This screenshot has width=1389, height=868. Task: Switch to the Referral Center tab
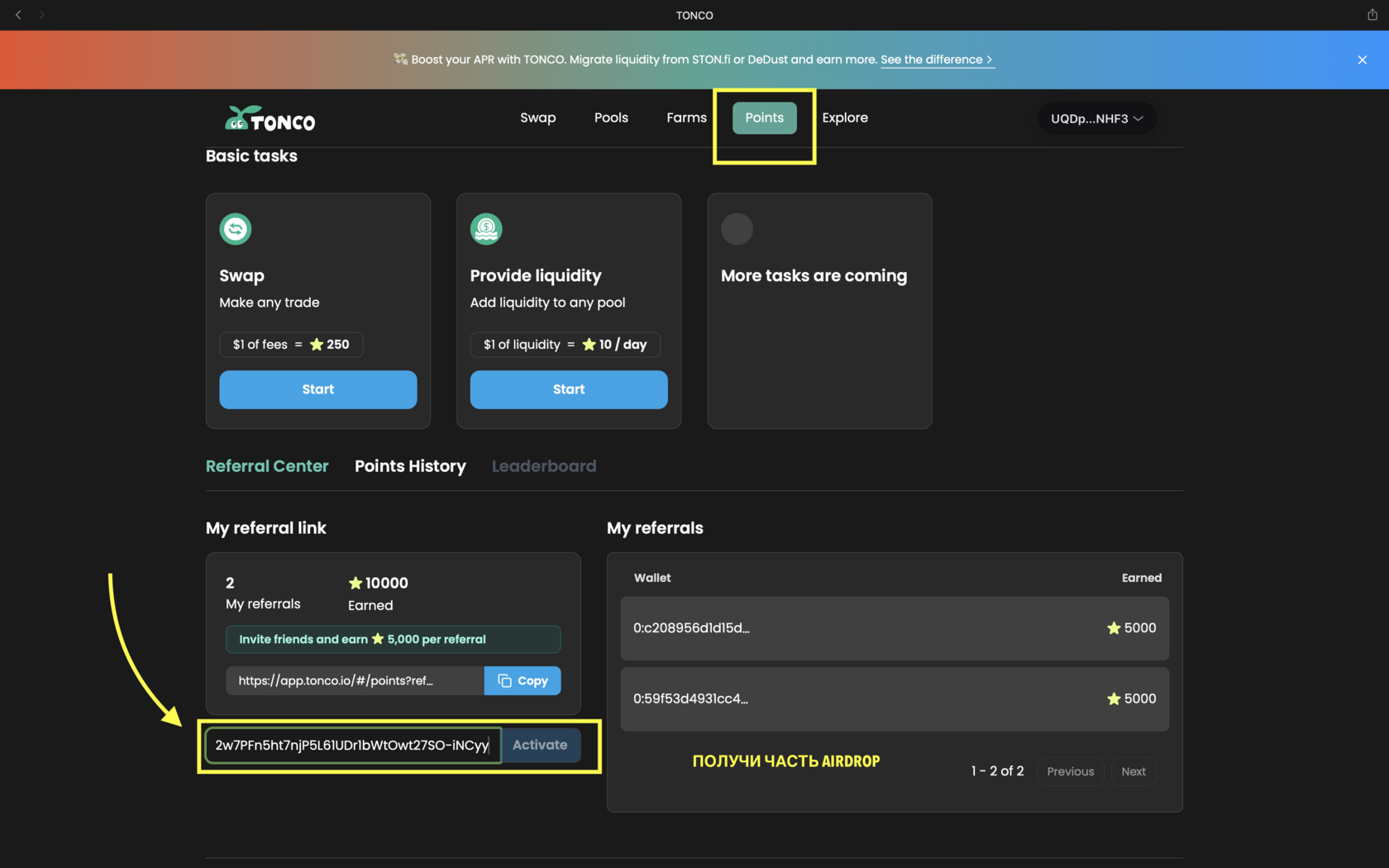[267, 466]
